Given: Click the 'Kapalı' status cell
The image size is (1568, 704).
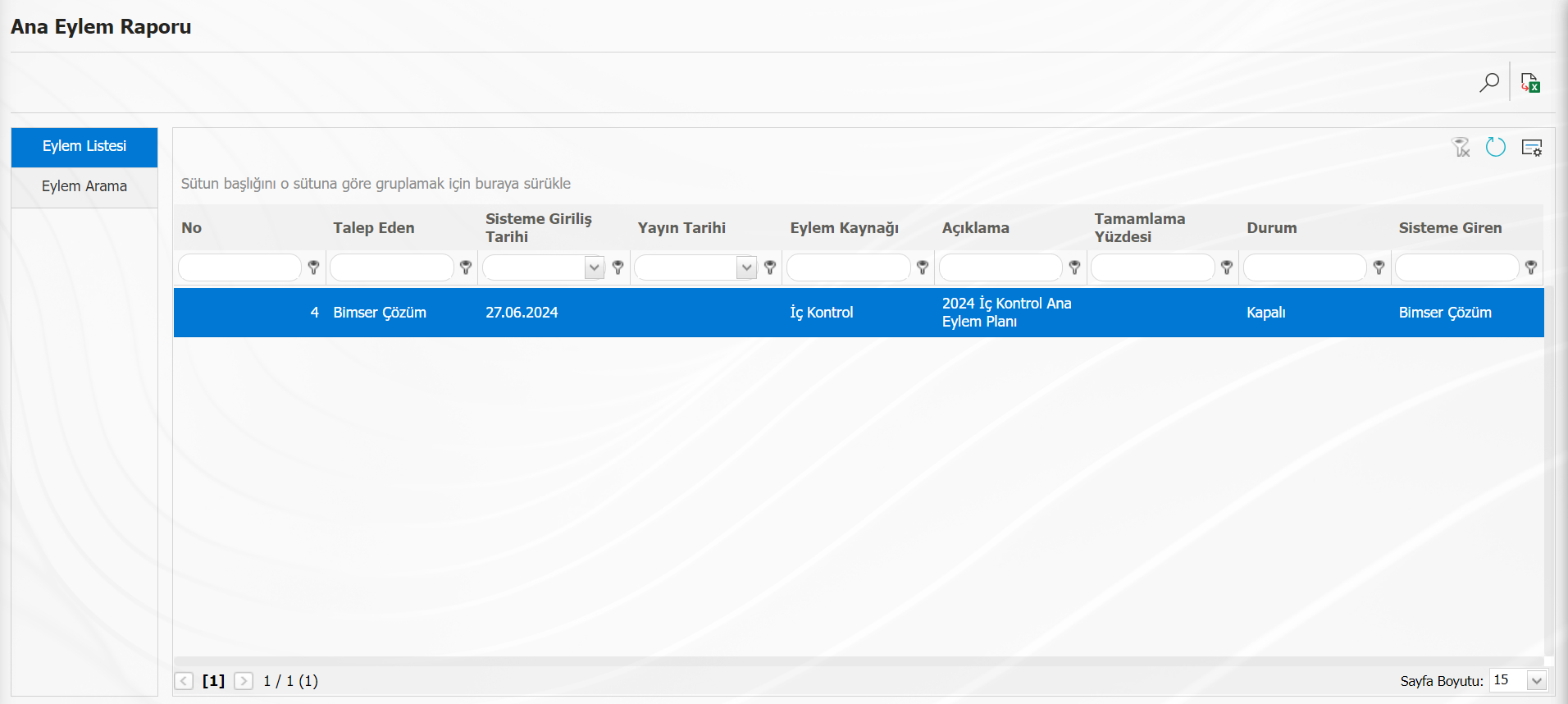Looking at the screenshot, I should tap(1266, 313).
